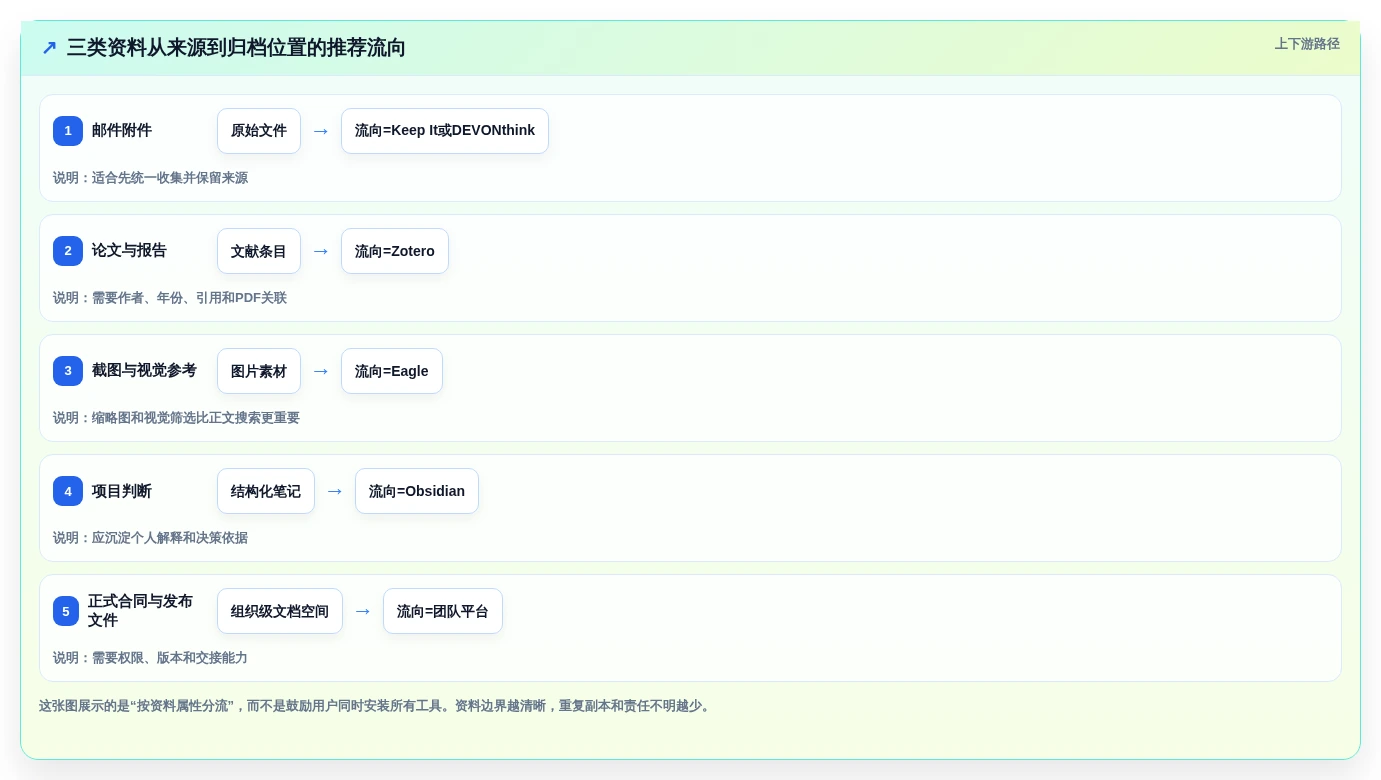Click the 流向=Eagle chip
This screenshot has width=1381, height=780.
tap(392, 371)
